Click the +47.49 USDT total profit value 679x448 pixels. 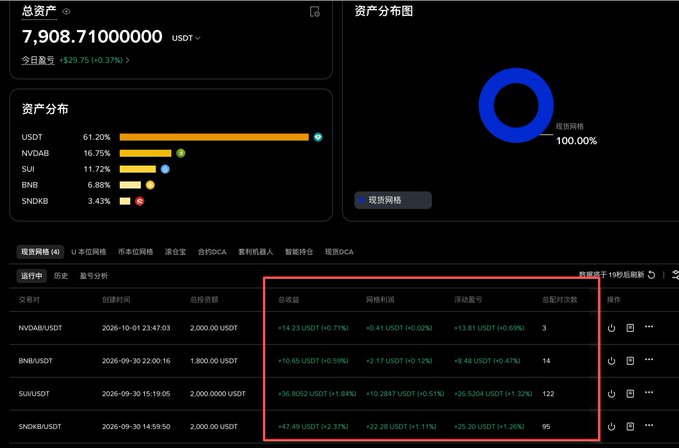coord(313,427)
